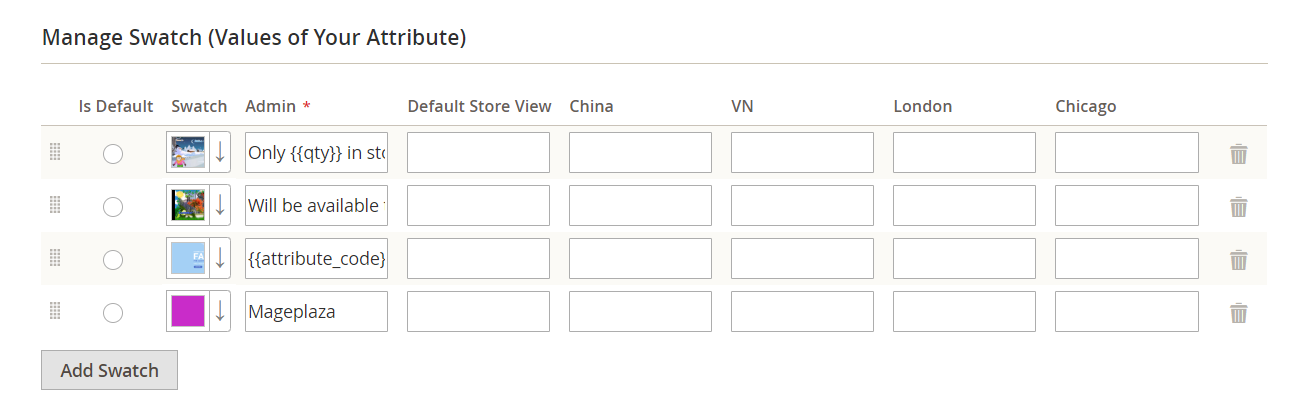
Task: Mark "Will be available" row as default
Action: click(x=113, y=207)
